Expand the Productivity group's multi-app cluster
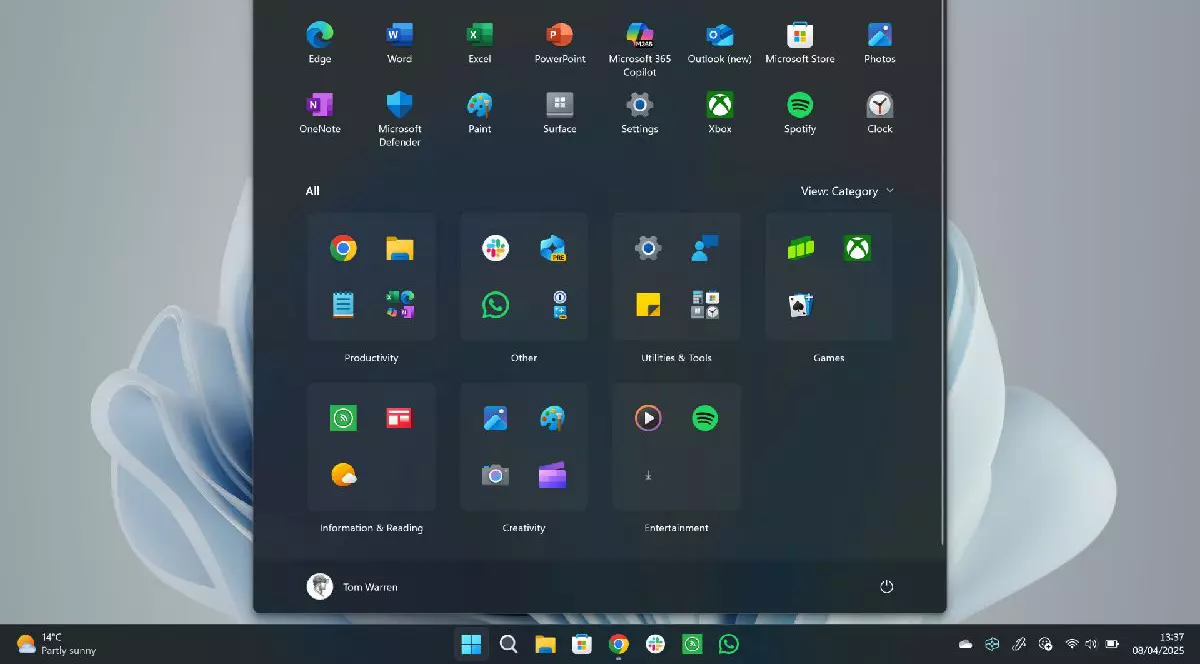This screenshot has height=664, width=1200. (400, 304)
